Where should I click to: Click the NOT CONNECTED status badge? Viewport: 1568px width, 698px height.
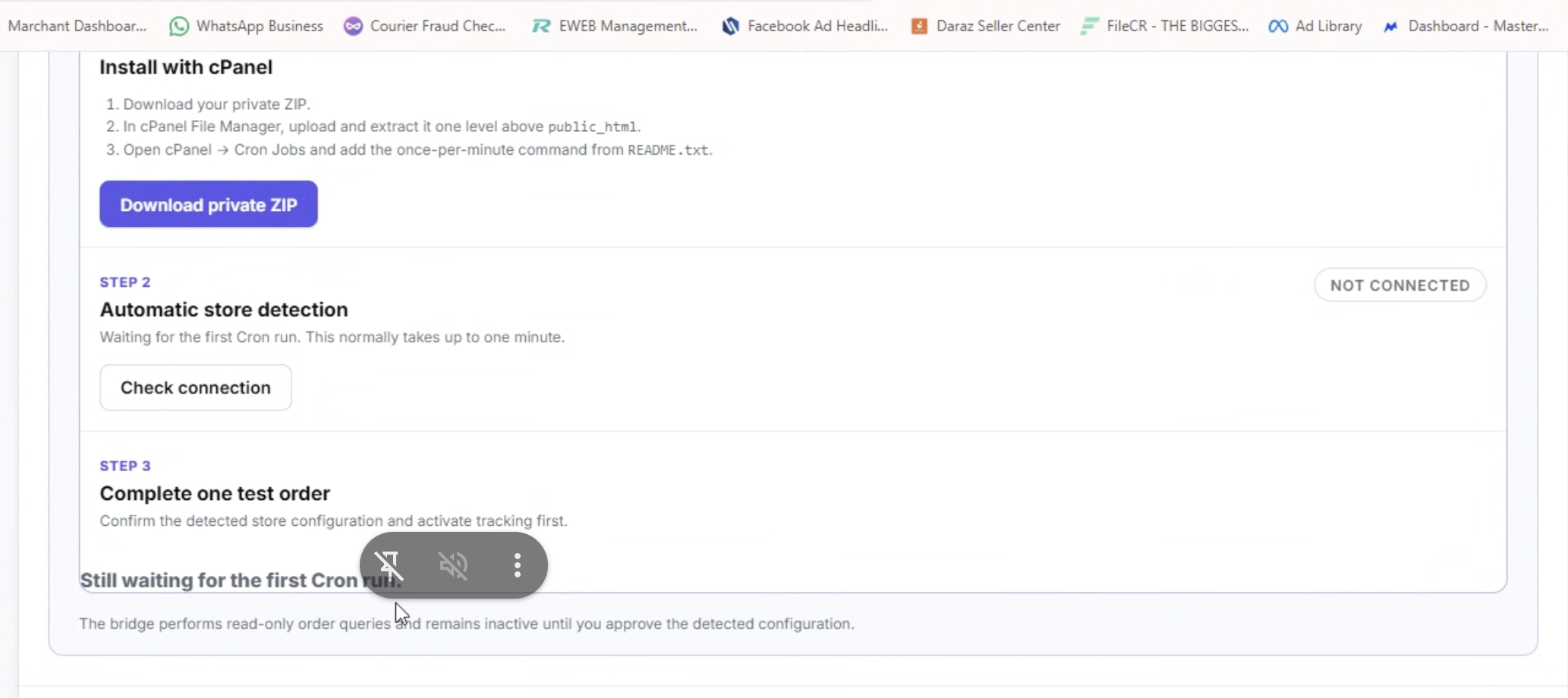point(1400,285)
